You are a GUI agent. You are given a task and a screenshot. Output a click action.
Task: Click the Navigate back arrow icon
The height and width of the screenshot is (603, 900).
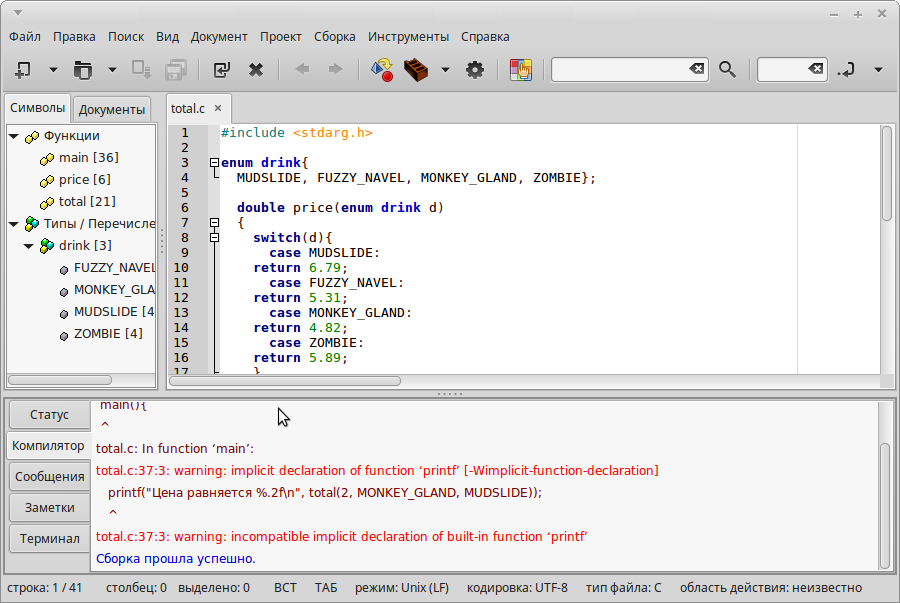click(302, 69)
